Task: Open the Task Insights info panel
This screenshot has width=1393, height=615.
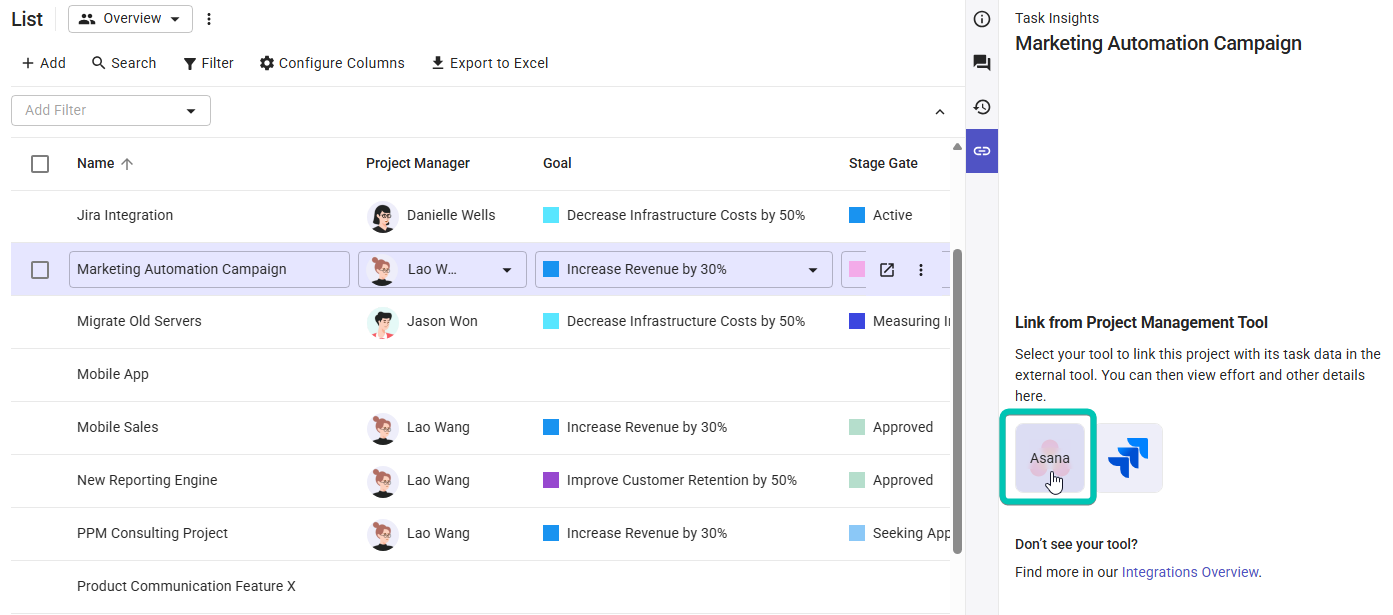Action: tap(981, 18)
